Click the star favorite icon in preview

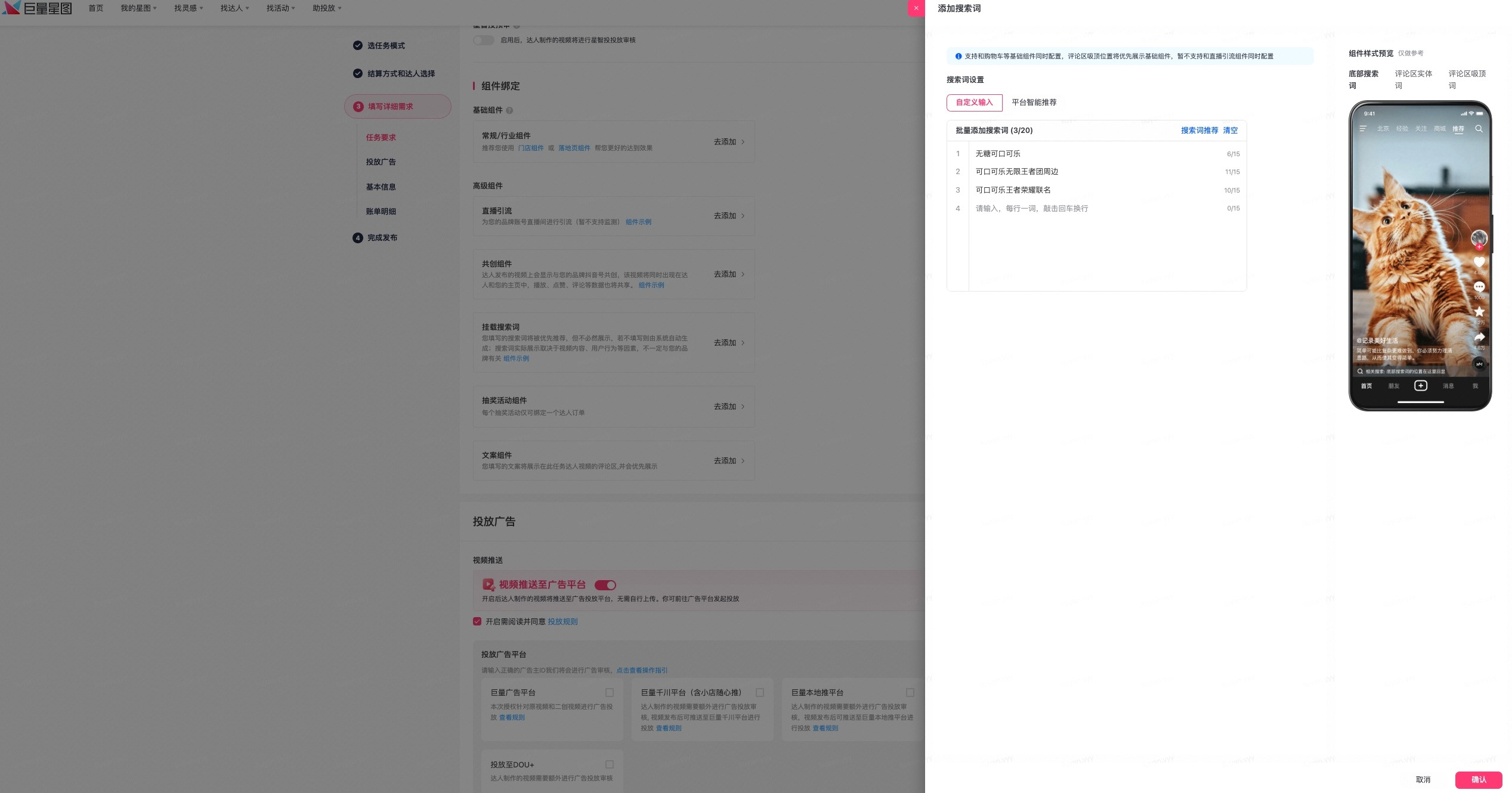pyautogui.click(x=1479, y=312)
